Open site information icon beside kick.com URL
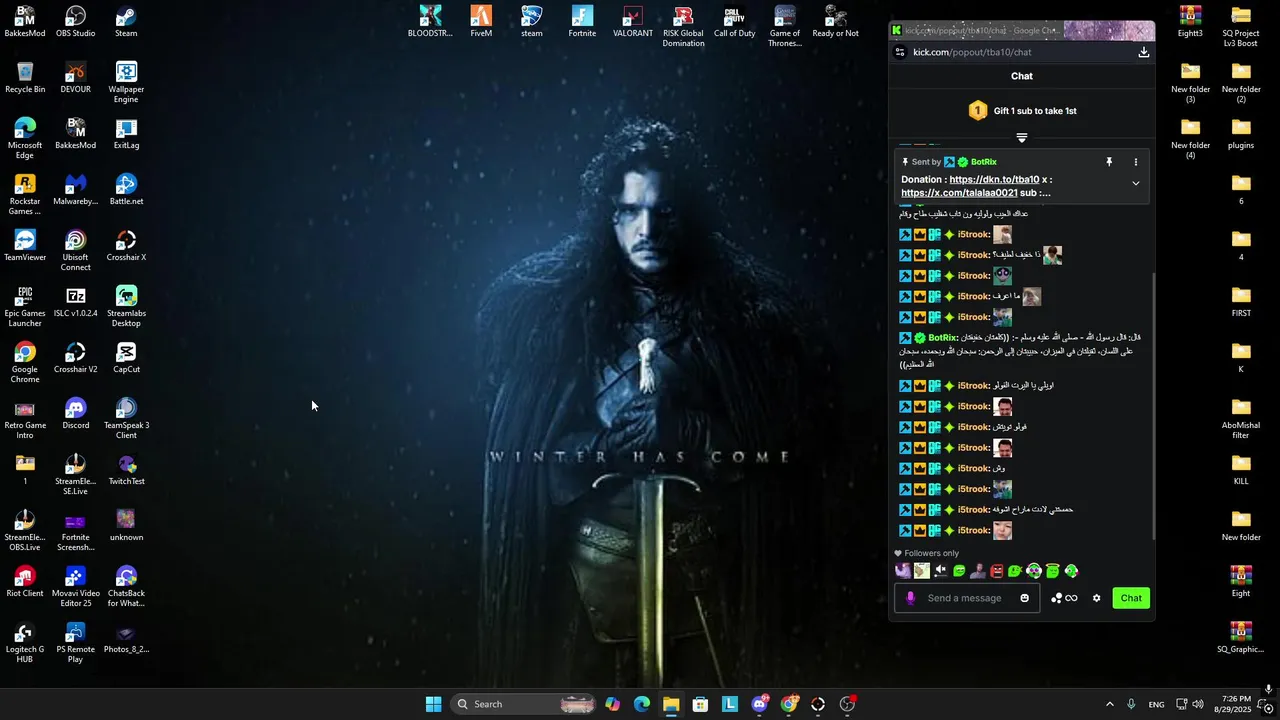Viewport: 1280px width, 720px height. point(900,52)
